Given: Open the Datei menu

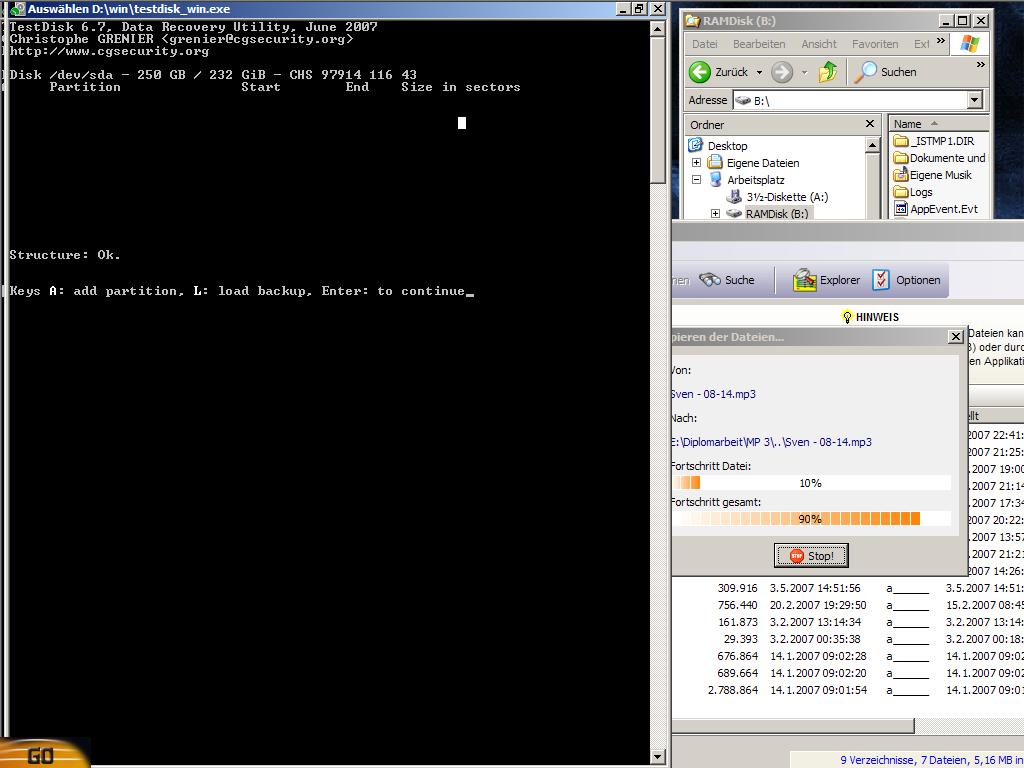Looking at the screenshot, I should tap(705, 44).
